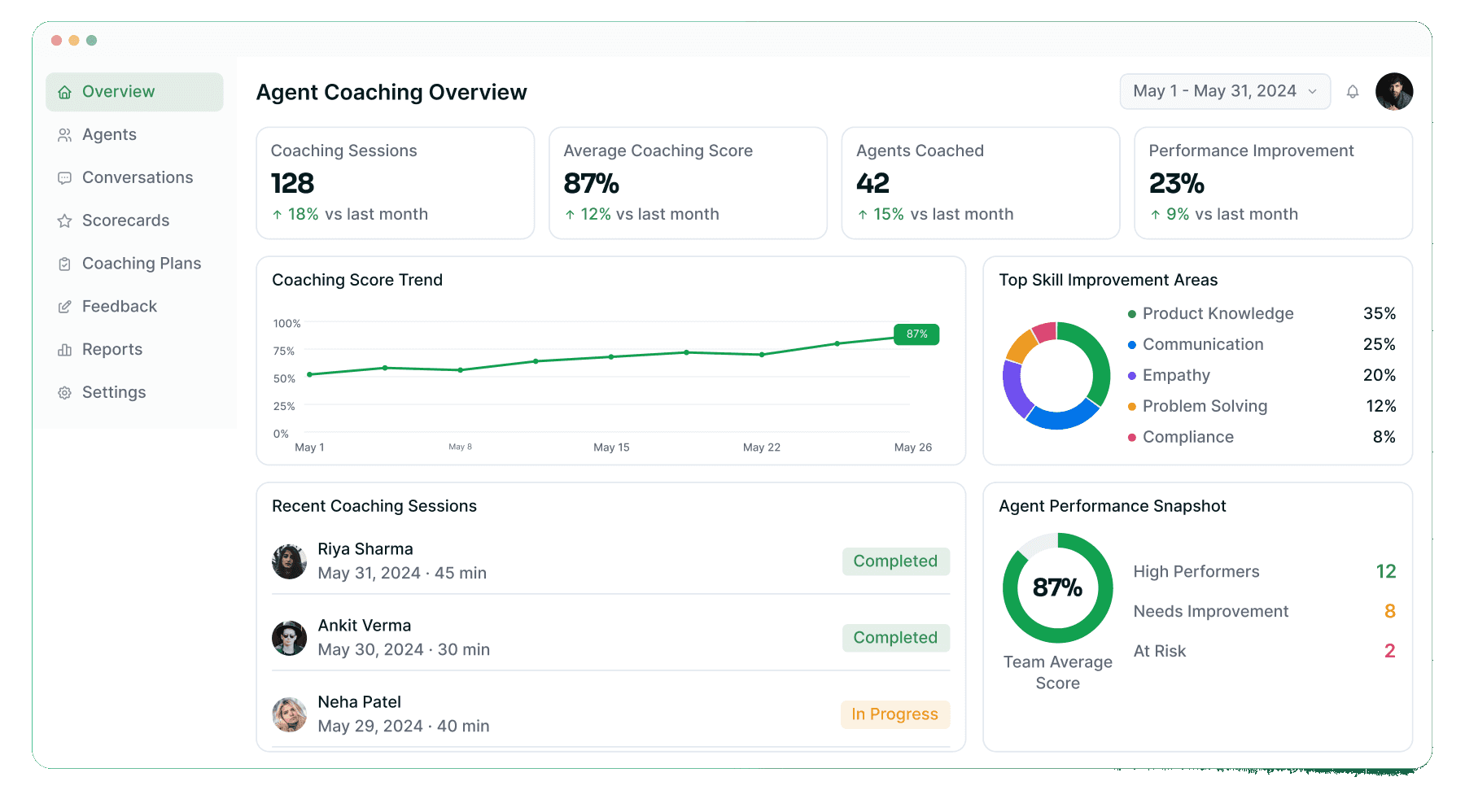
Task: Click Riya Sharma's Completed status badge
Action: tap(895, 561)
